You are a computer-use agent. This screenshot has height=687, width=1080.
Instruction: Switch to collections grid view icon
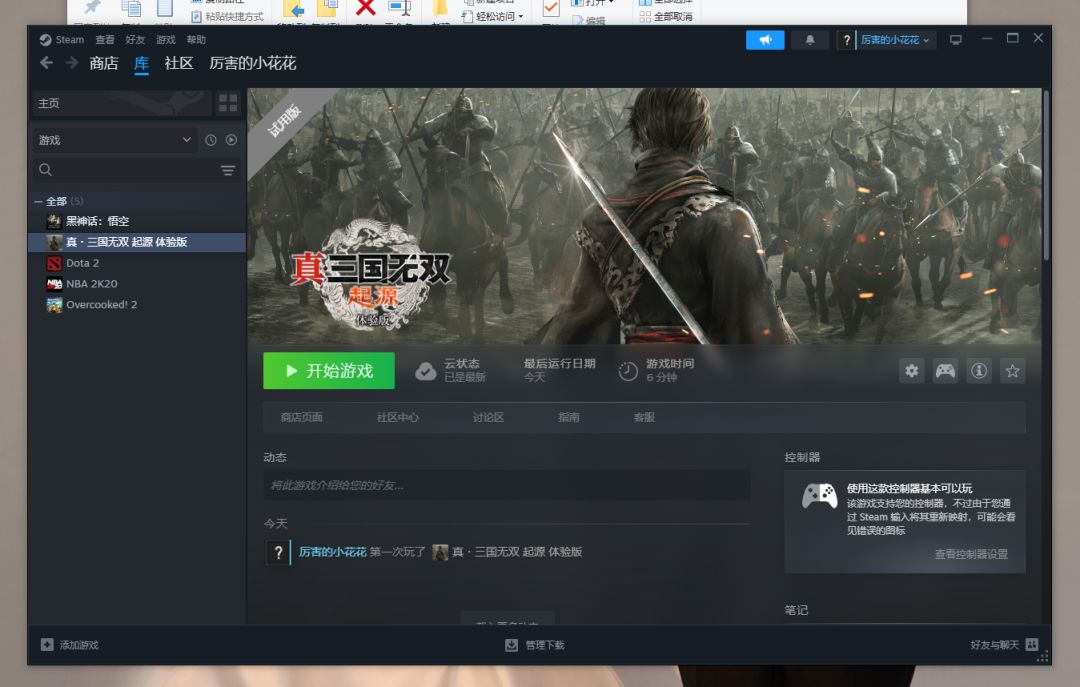[x=228, y=103]
